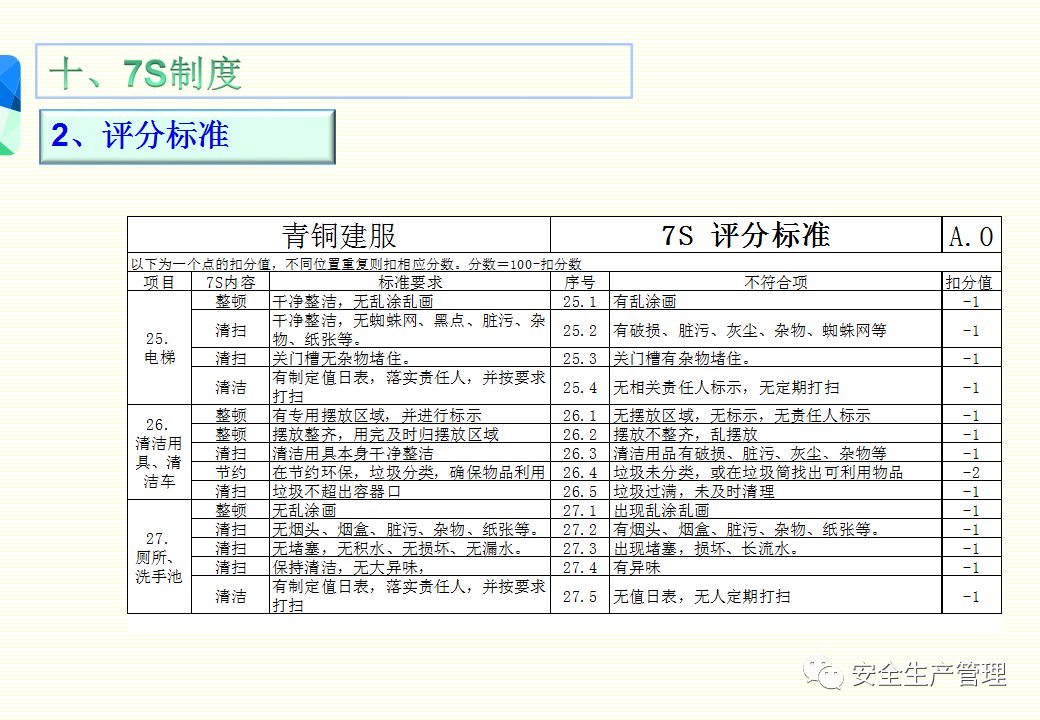Click cell 摆放不整齐，乱摆放
The width and height of the screenshot is (1040, 720).
point(775,434)
